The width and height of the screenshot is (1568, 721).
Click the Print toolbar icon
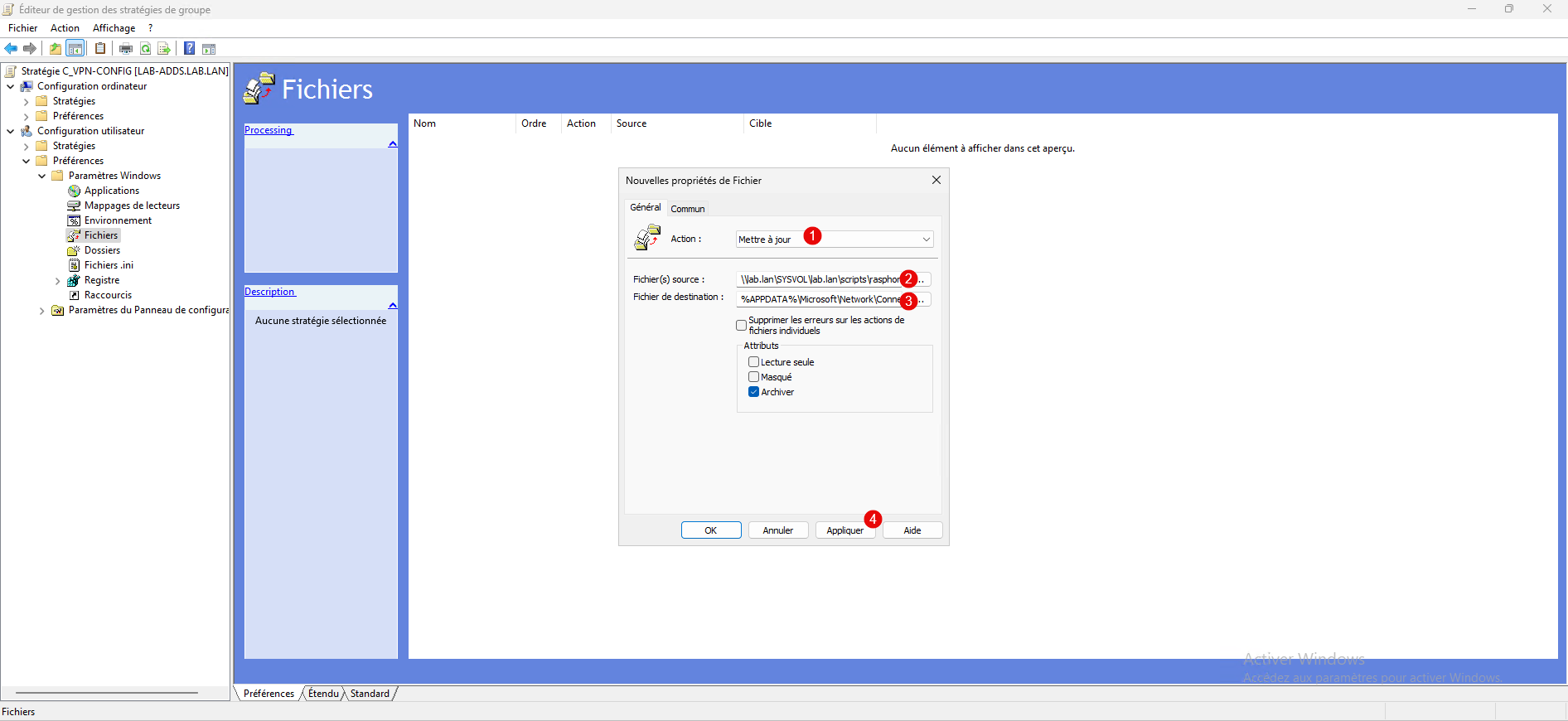click(126, 49)
